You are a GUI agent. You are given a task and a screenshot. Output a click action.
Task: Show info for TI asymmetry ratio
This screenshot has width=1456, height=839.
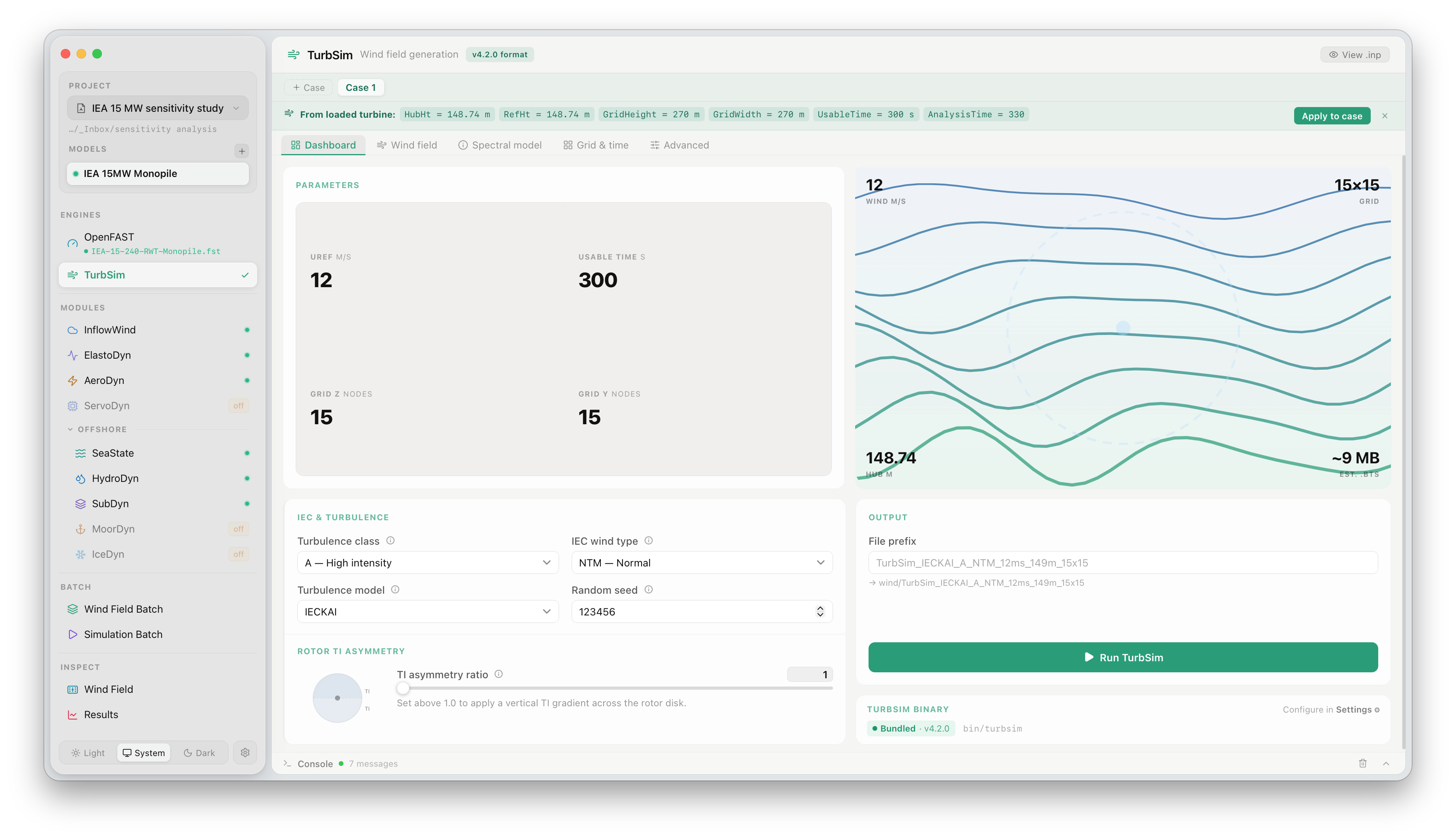click(499, 674)
